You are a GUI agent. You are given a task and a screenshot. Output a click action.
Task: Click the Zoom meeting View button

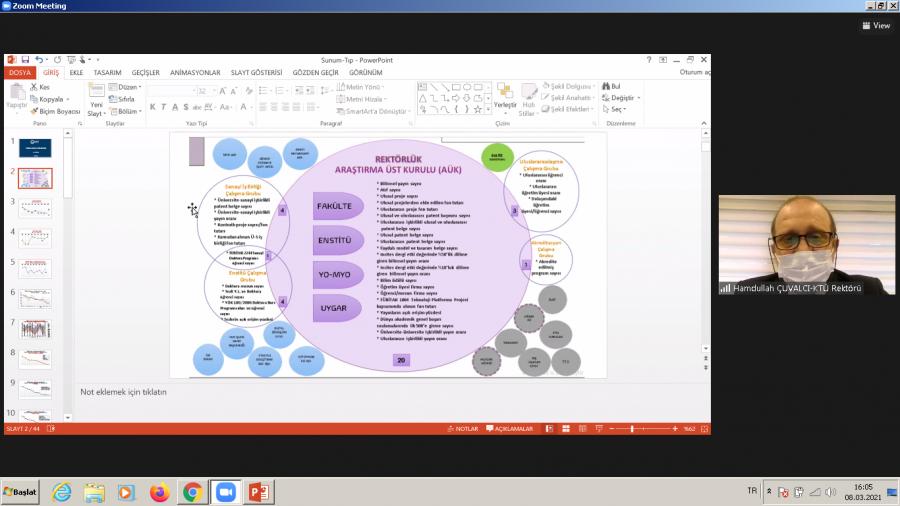click(x=876, y=25)
